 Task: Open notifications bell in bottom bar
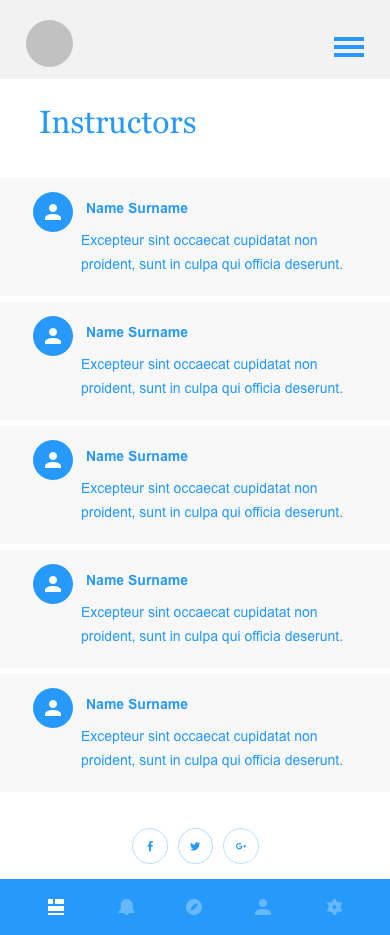(x=126, y=908)
